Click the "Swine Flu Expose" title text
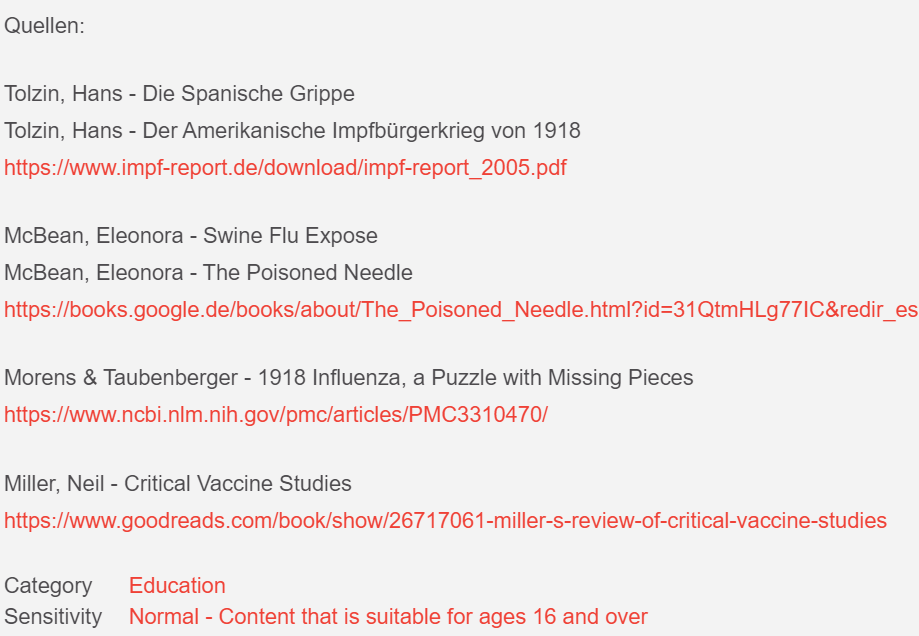This screenshot has height=636, width=919. tap(290, 237)
